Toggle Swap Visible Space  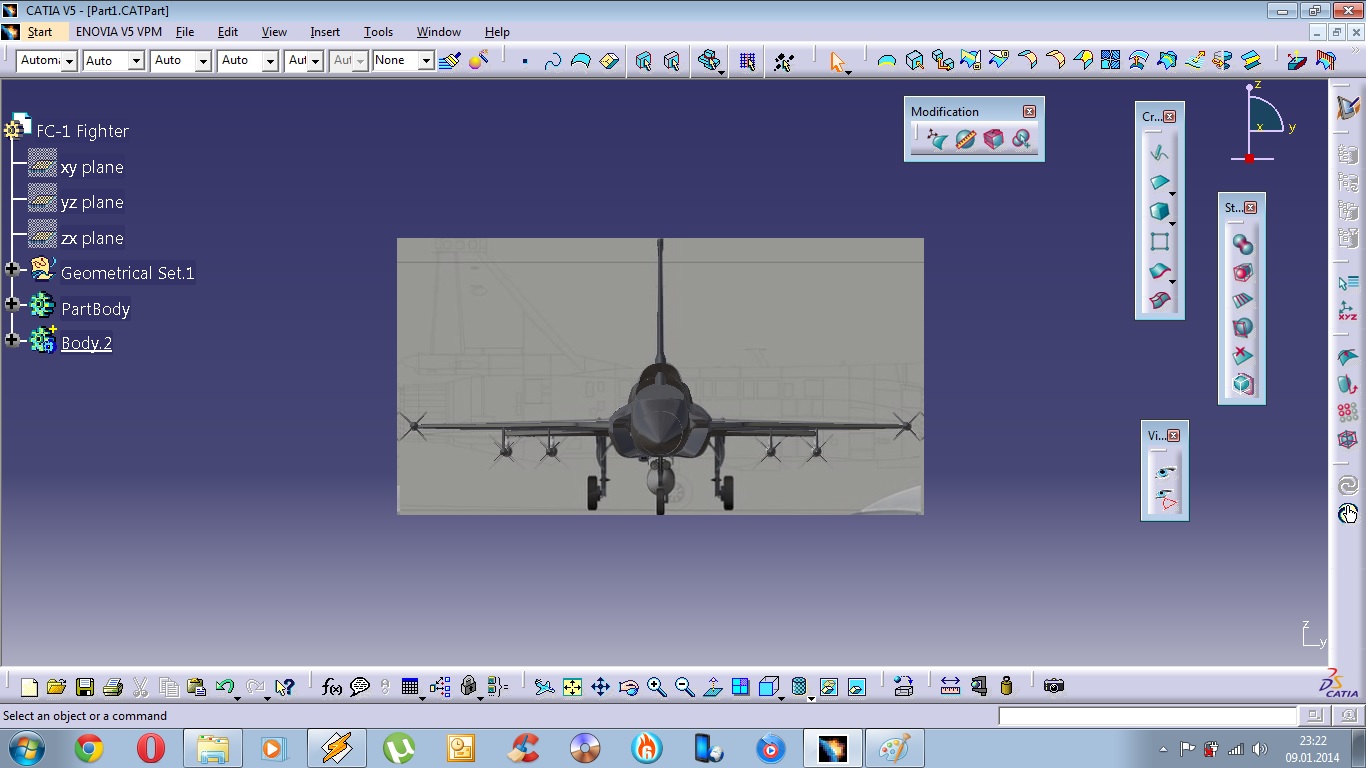click(x=856, y=687)
